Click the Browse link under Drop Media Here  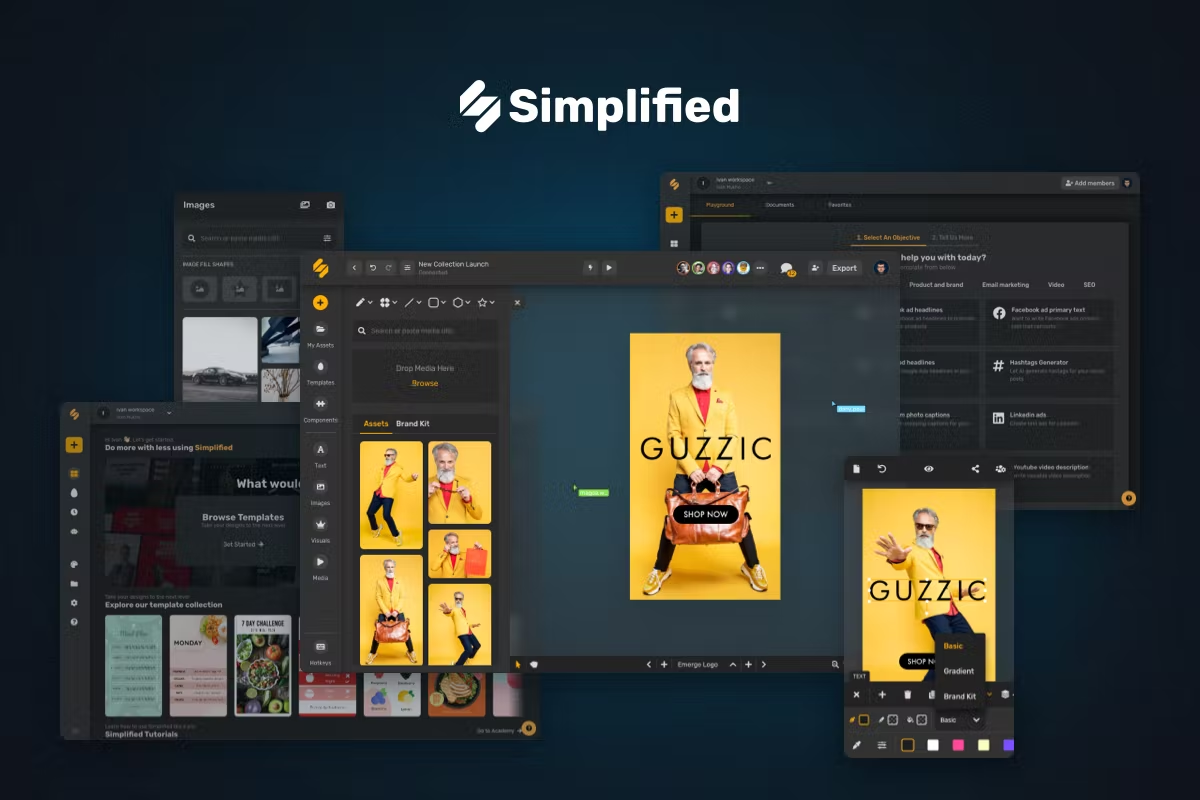click(x=425, y=383)
